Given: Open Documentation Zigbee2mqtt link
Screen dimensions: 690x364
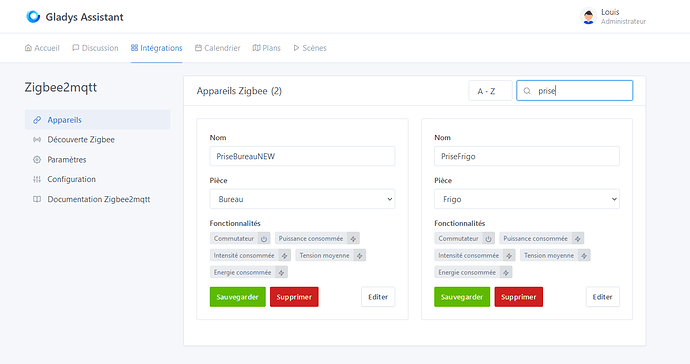Looking at the screenshot, I should pyautogui.click(x=98, y=199).
